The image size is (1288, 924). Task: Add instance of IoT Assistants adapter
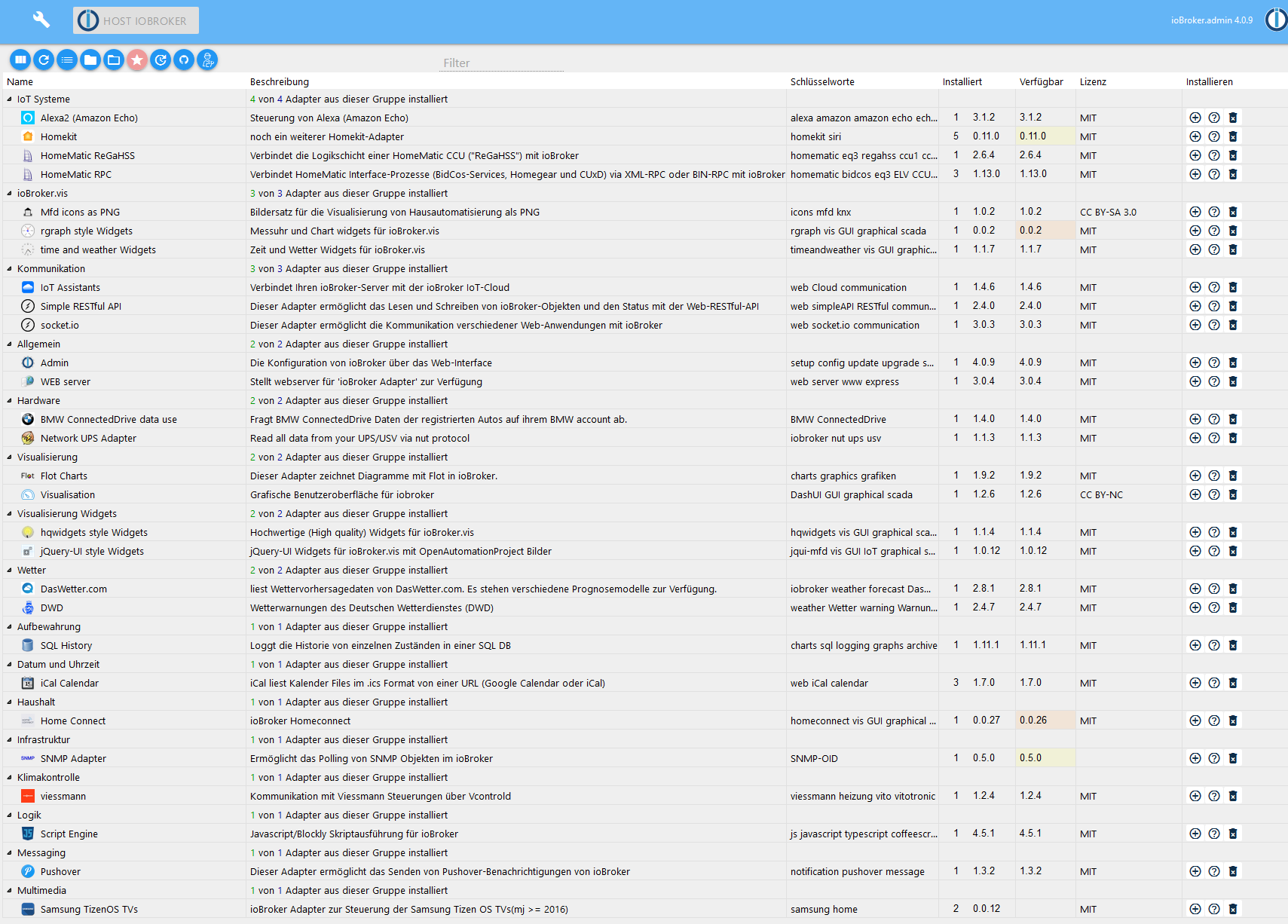[x=1195, y=287]
